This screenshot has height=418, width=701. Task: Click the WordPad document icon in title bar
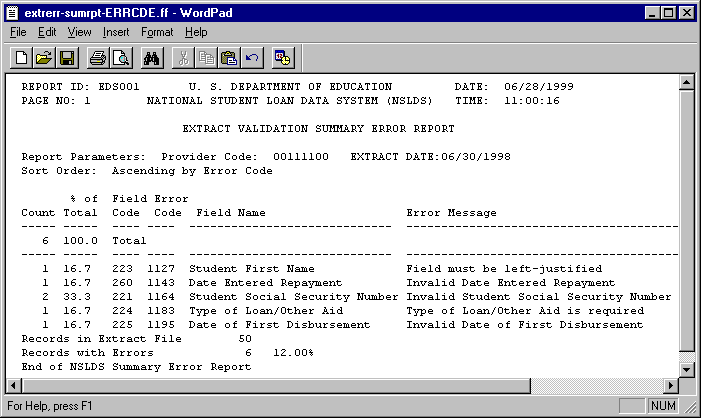coord(12,13)
